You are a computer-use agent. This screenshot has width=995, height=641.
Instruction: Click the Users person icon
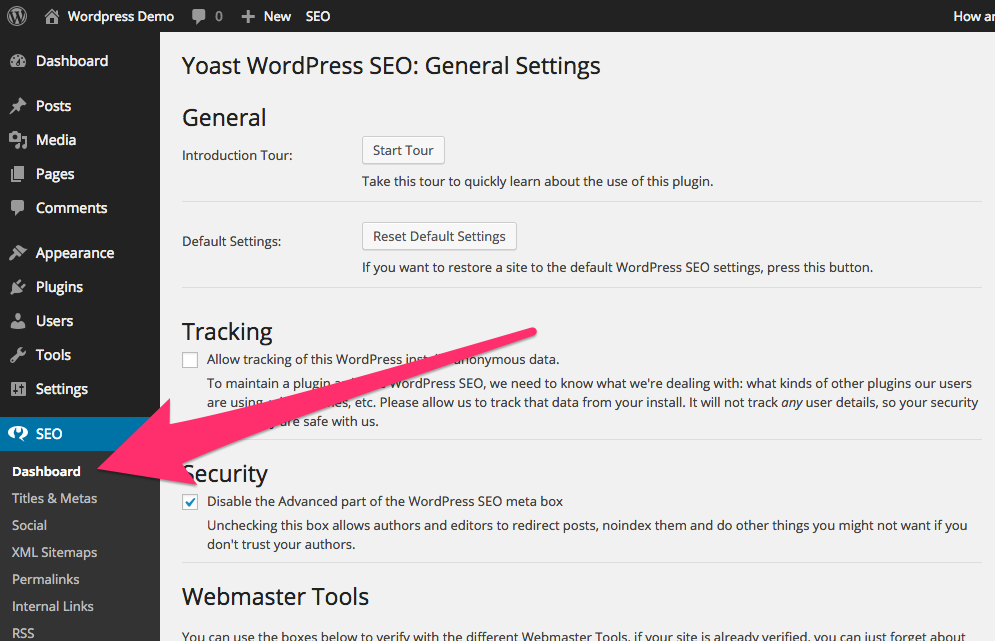[x=18, y=321]
